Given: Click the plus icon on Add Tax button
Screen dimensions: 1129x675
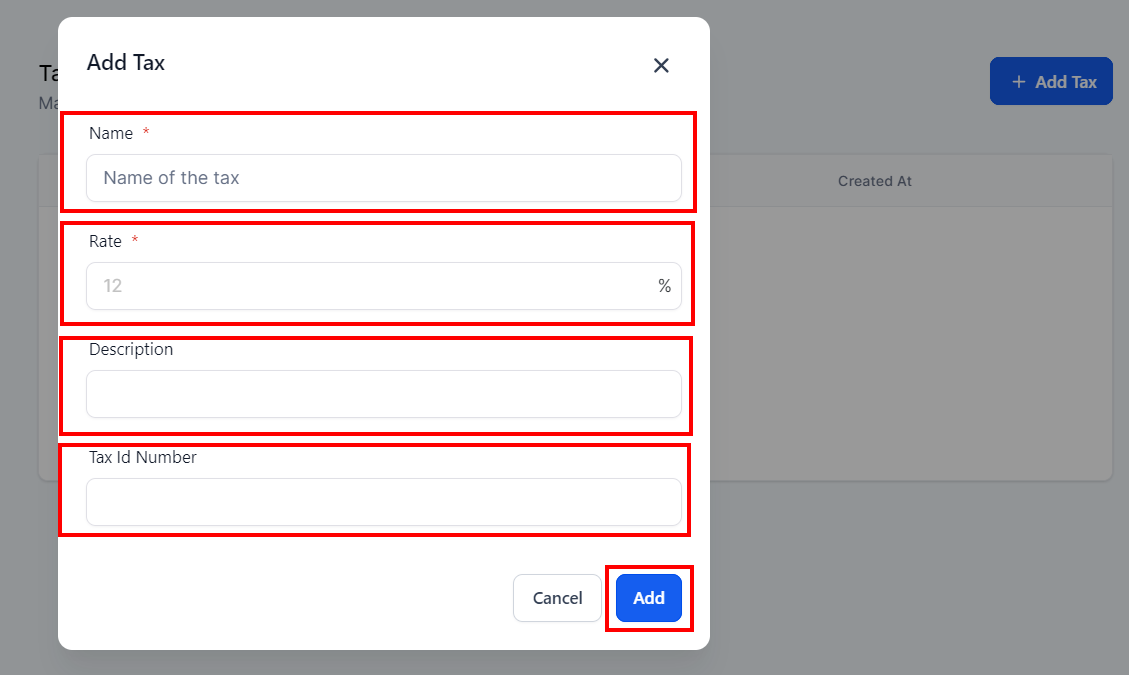Looking at the screenshot, I should tap(1018, 82).
